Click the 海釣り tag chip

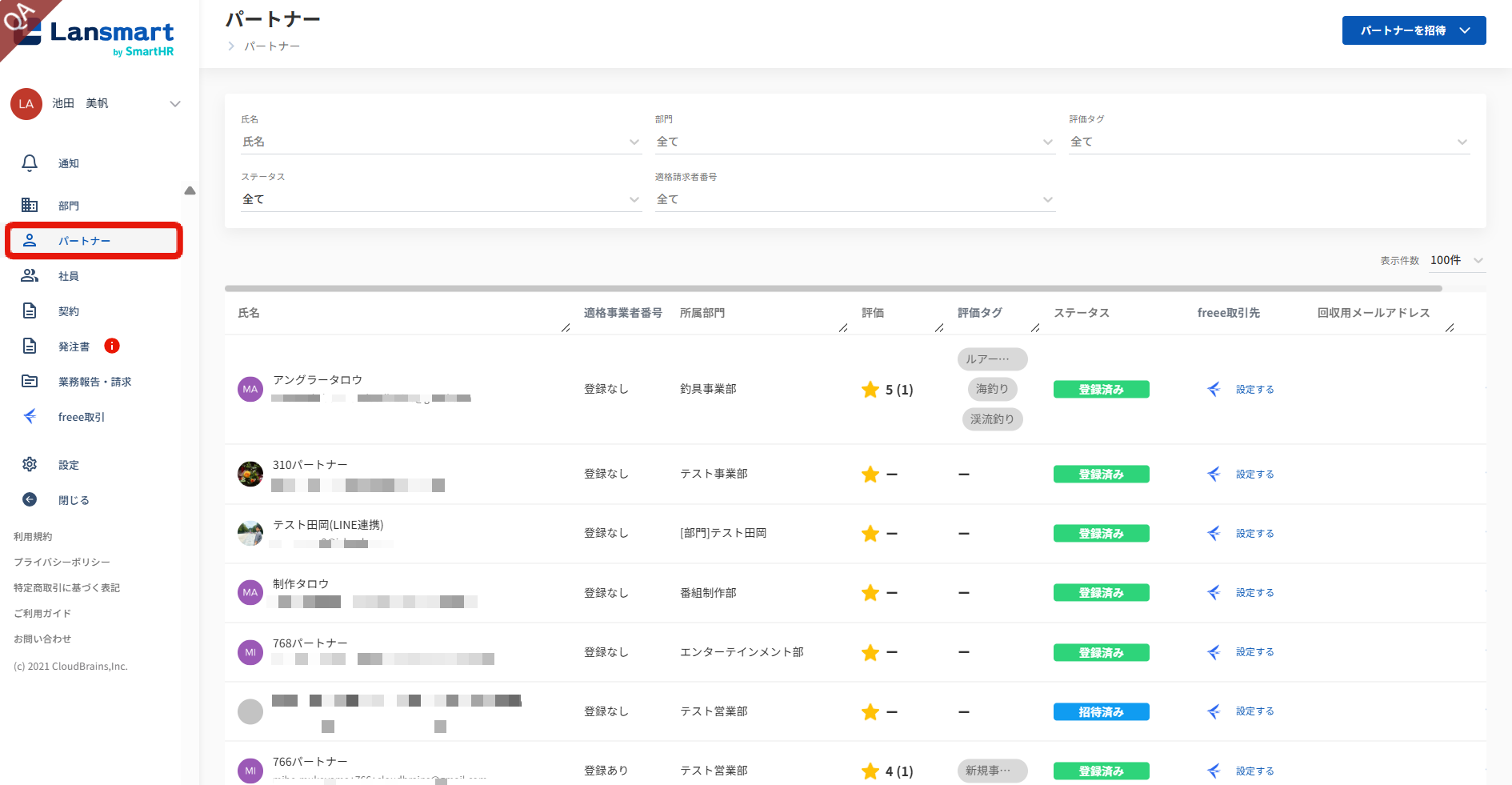(x=992, y=389)
